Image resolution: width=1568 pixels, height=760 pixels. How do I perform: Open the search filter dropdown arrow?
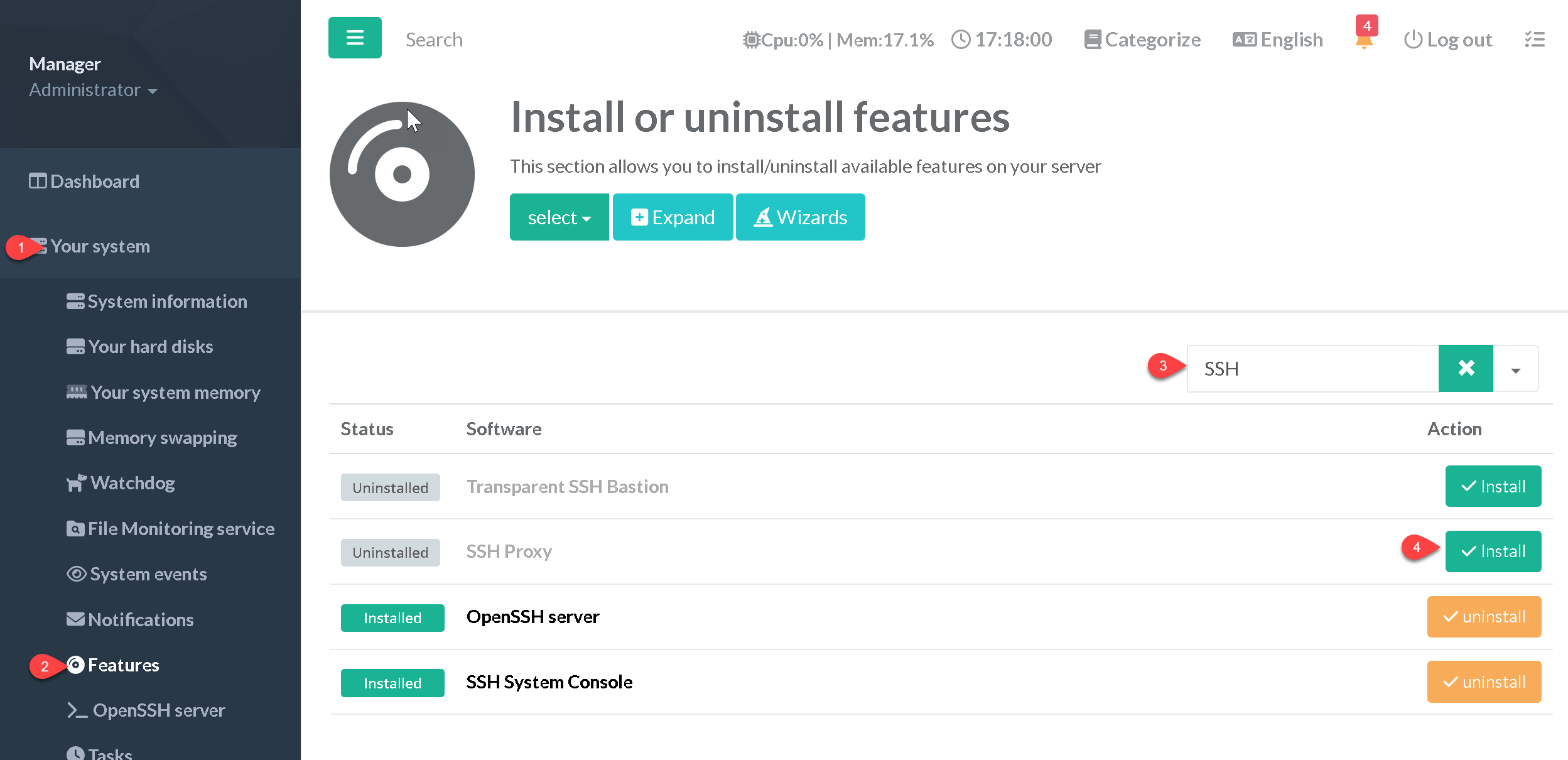pos(1515,369)
